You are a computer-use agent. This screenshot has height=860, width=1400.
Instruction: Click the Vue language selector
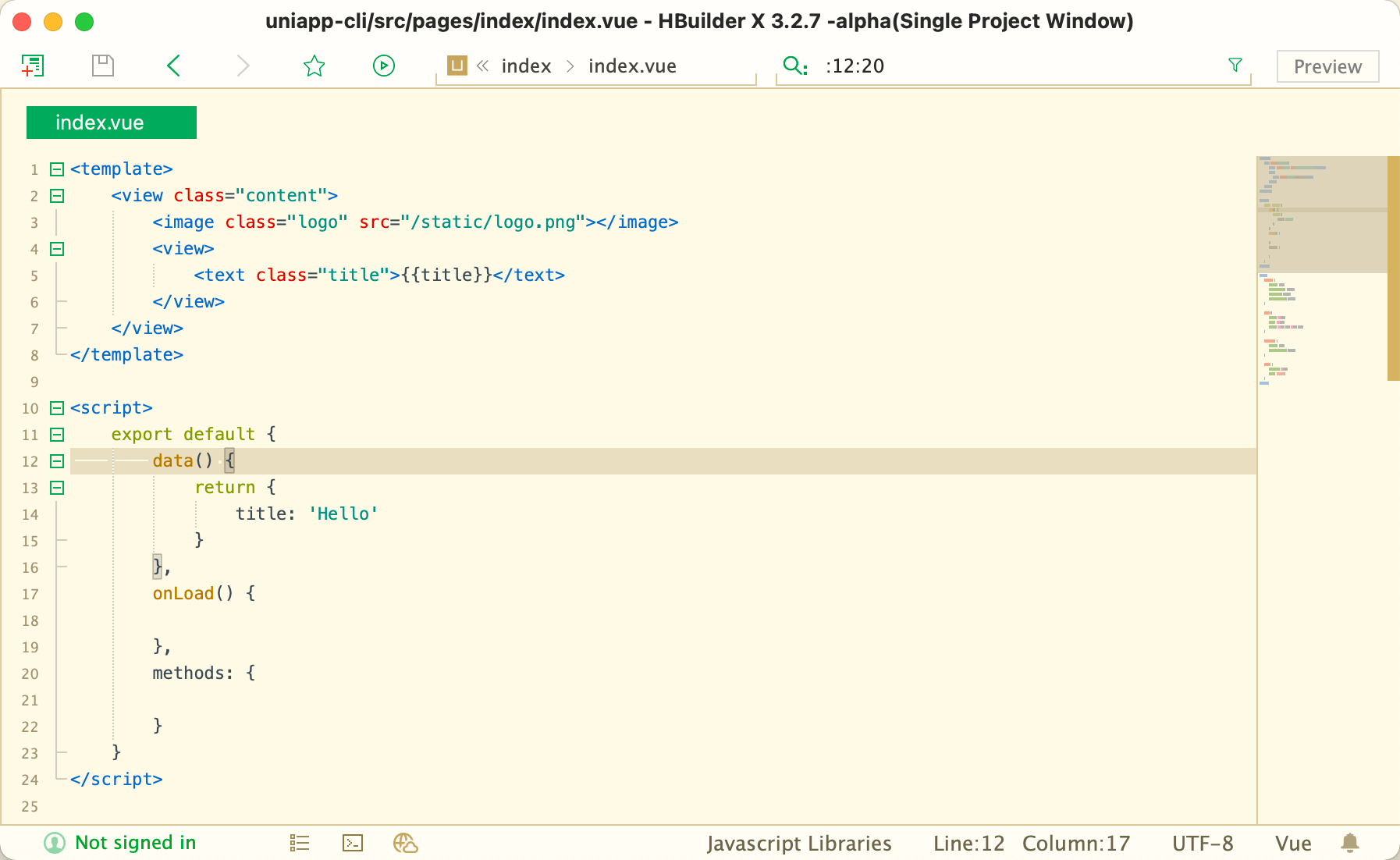(x=1293, y=844)
